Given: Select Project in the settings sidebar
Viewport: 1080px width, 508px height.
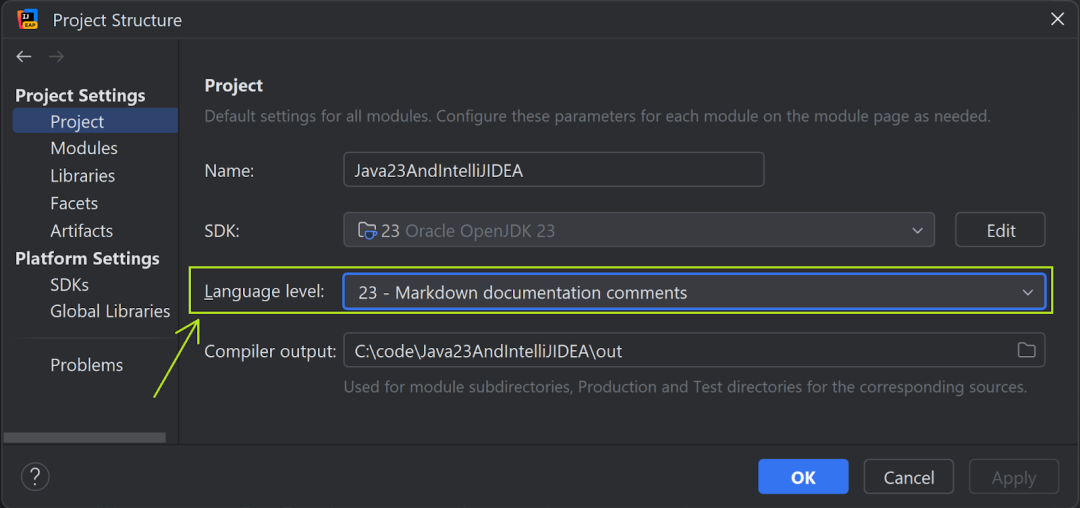Looking at the screenshot, I should coord(77,122).
